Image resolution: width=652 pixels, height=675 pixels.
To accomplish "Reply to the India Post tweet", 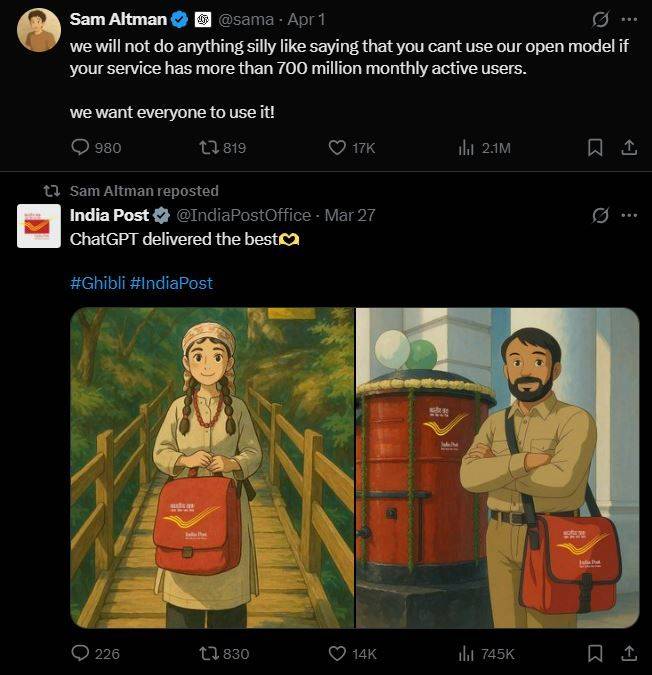I will [x=81, y=654].
